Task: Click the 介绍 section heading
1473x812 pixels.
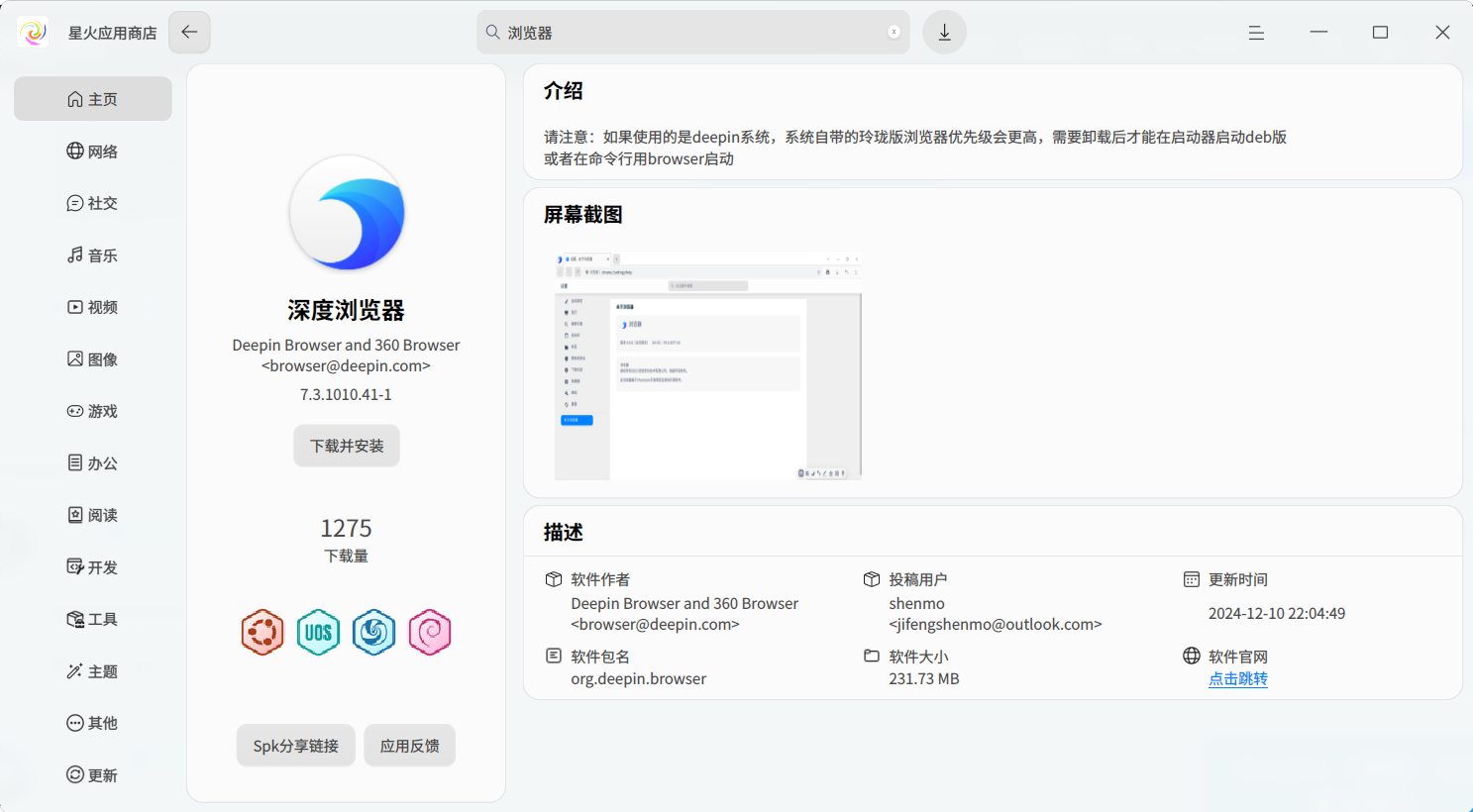Action: (564, 91)
